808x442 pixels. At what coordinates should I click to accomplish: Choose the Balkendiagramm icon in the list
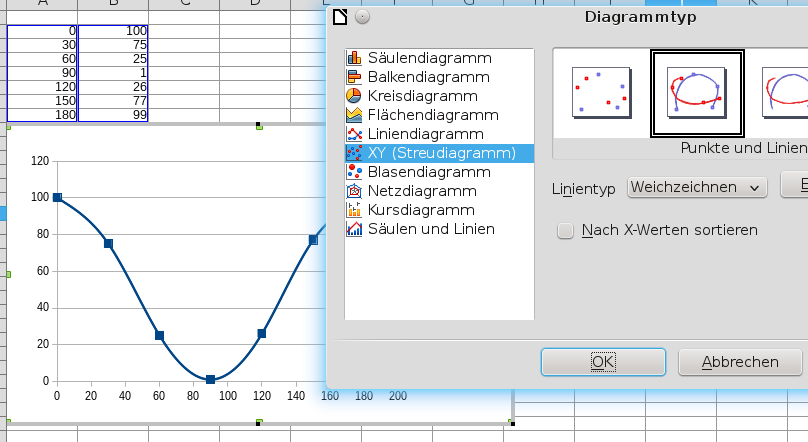(x=354, y=77)
